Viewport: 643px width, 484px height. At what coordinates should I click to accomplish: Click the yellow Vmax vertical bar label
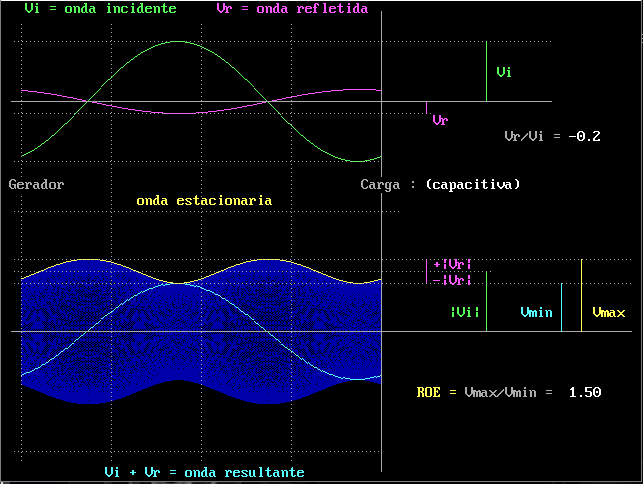tap(609, 313)
